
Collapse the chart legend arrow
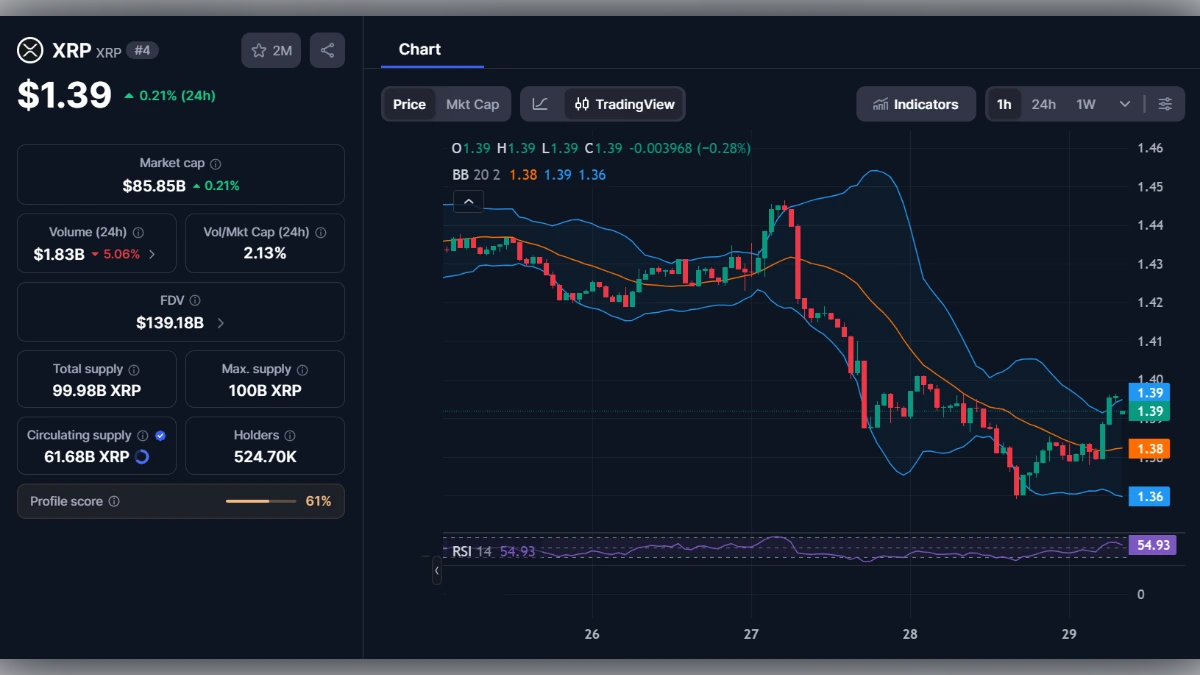coord(468,201)
